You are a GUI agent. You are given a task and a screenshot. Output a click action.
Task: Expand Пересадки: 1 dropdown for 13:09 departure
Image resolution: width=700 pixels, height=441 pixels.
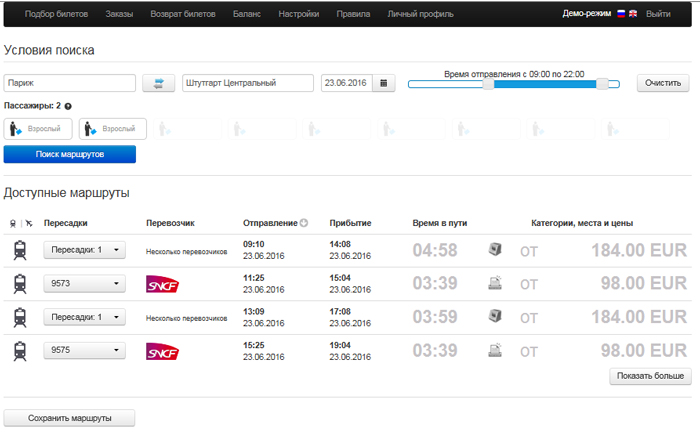click(84, 317)
